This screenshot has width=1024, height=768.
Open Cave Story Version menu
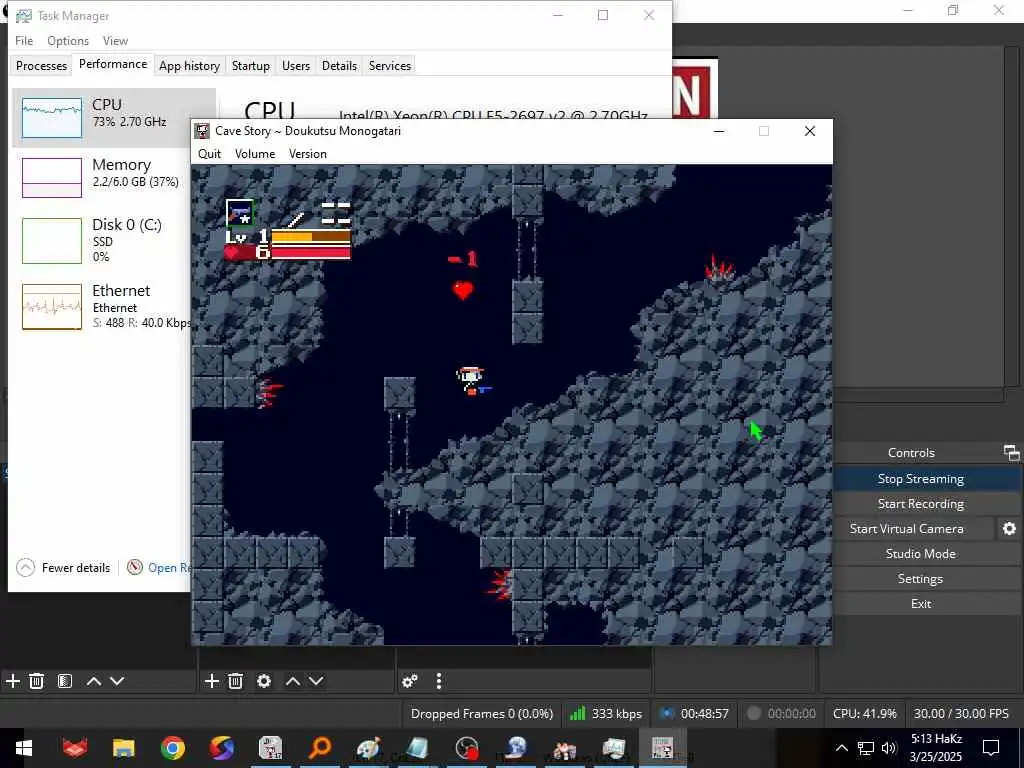coord(308,153)
